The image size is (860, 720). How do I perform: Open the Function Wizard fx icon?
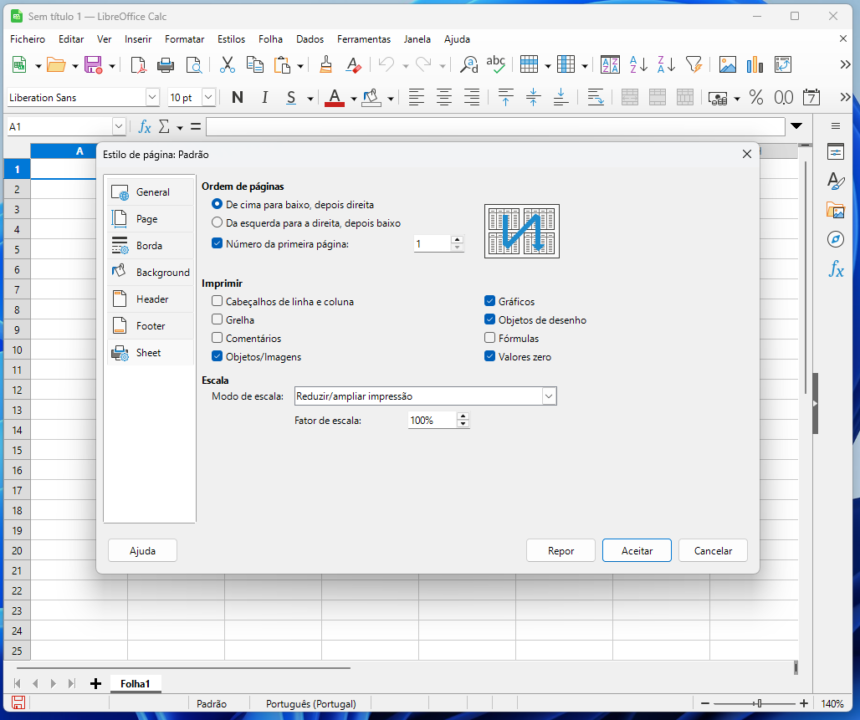click(145, 127)
